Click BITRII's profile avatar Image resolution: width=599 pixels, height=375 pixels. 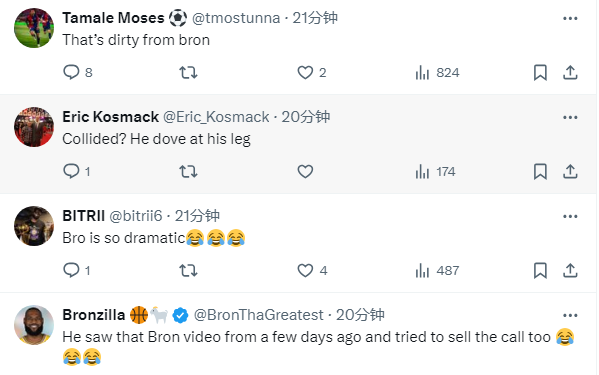(34, 226)
